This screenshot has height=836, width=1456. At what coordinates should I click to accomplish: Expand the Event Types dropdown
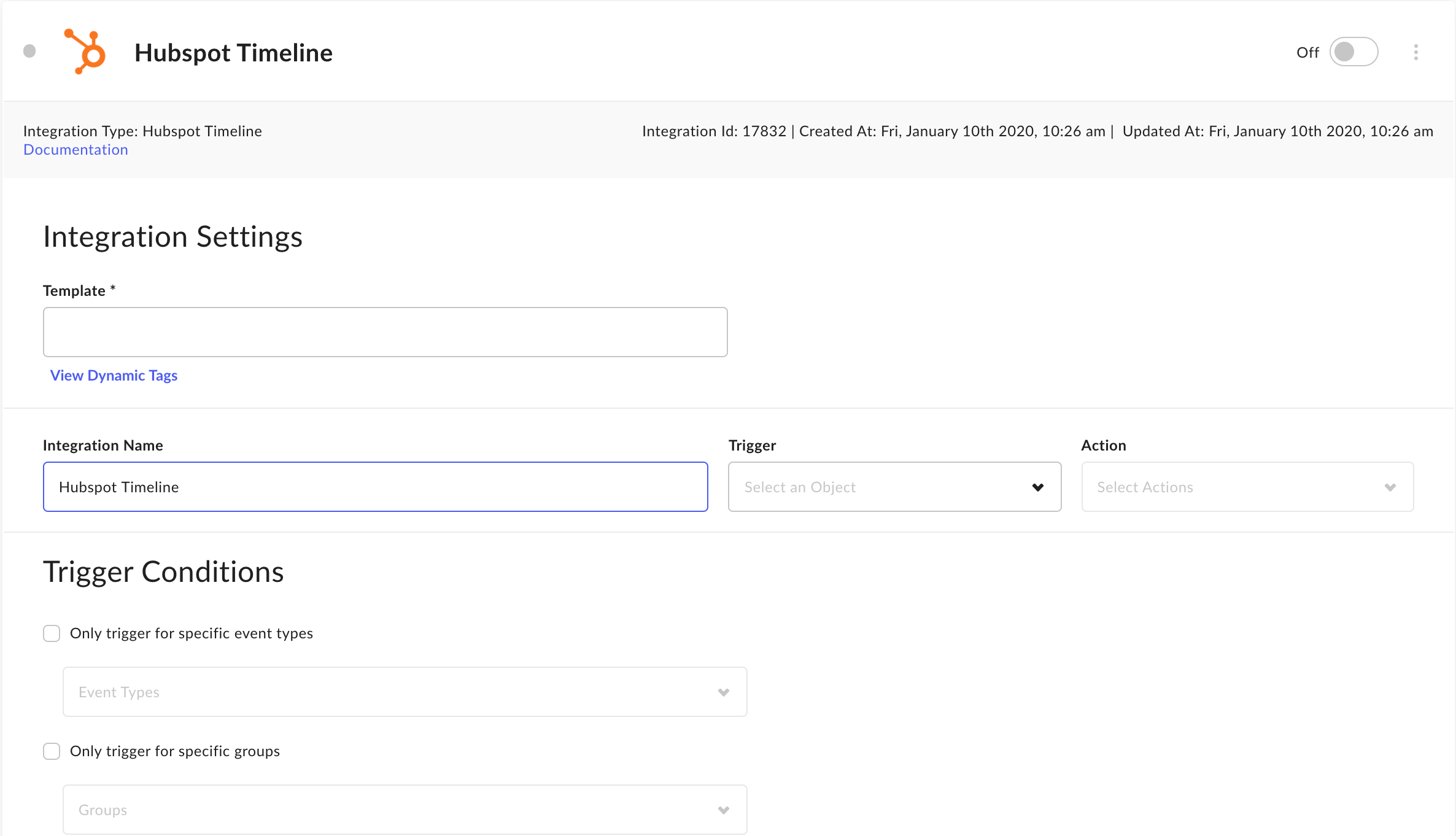coord(405,692)
